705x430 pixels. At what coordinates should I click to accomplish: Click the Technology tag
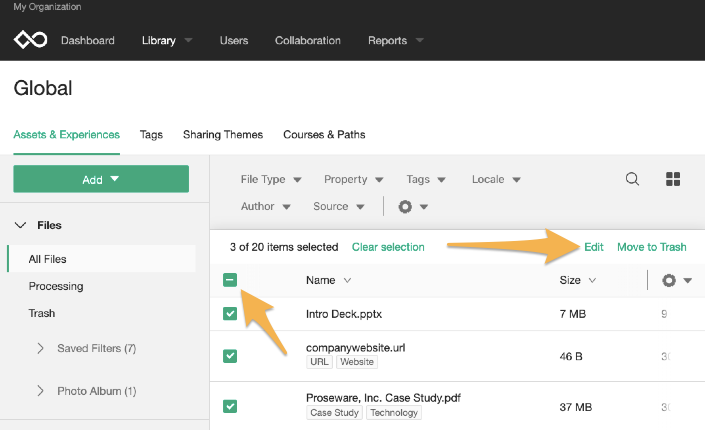click(394, 412)
